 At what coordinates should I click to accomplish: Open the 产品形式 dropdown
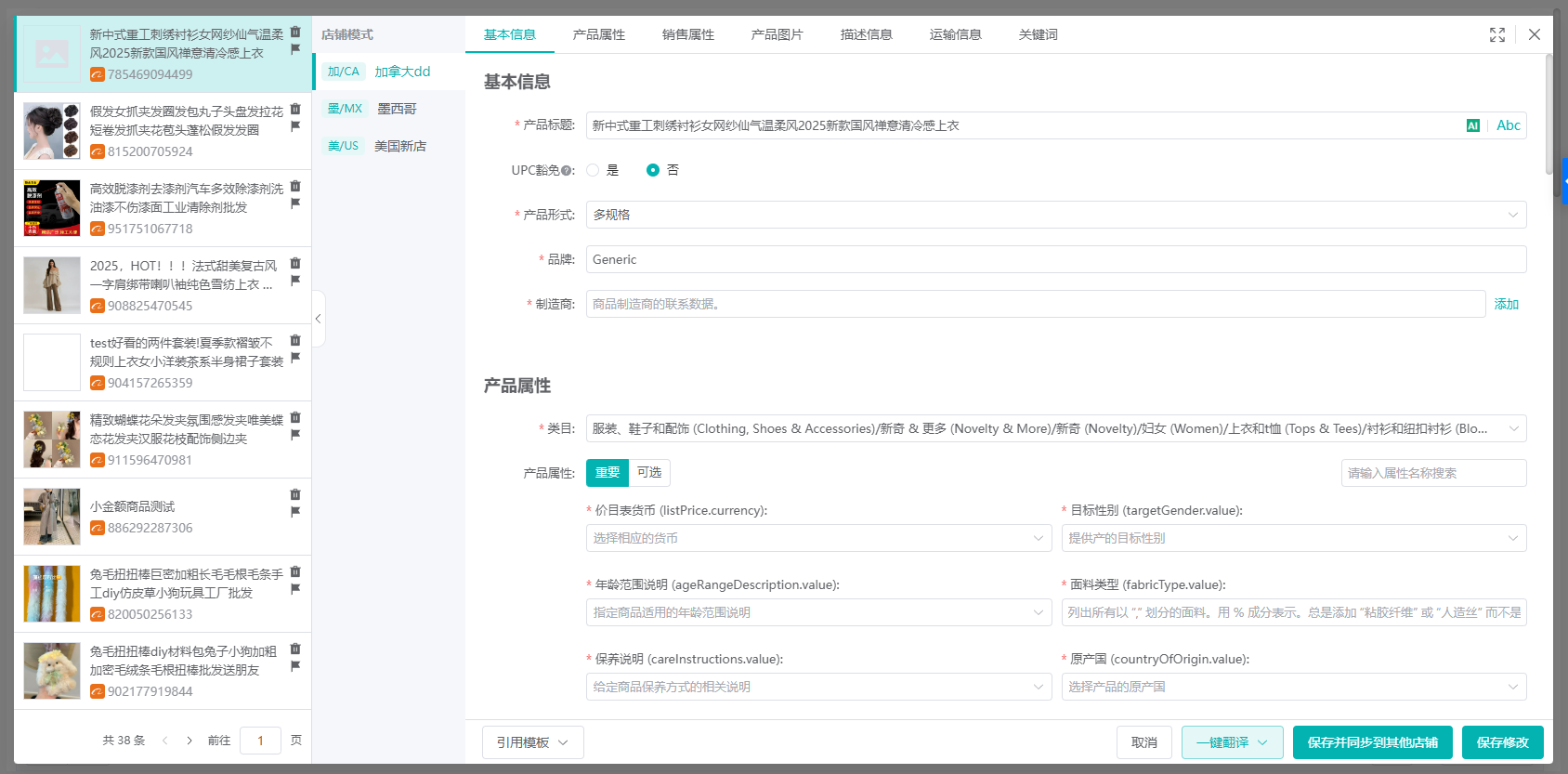1055,215
